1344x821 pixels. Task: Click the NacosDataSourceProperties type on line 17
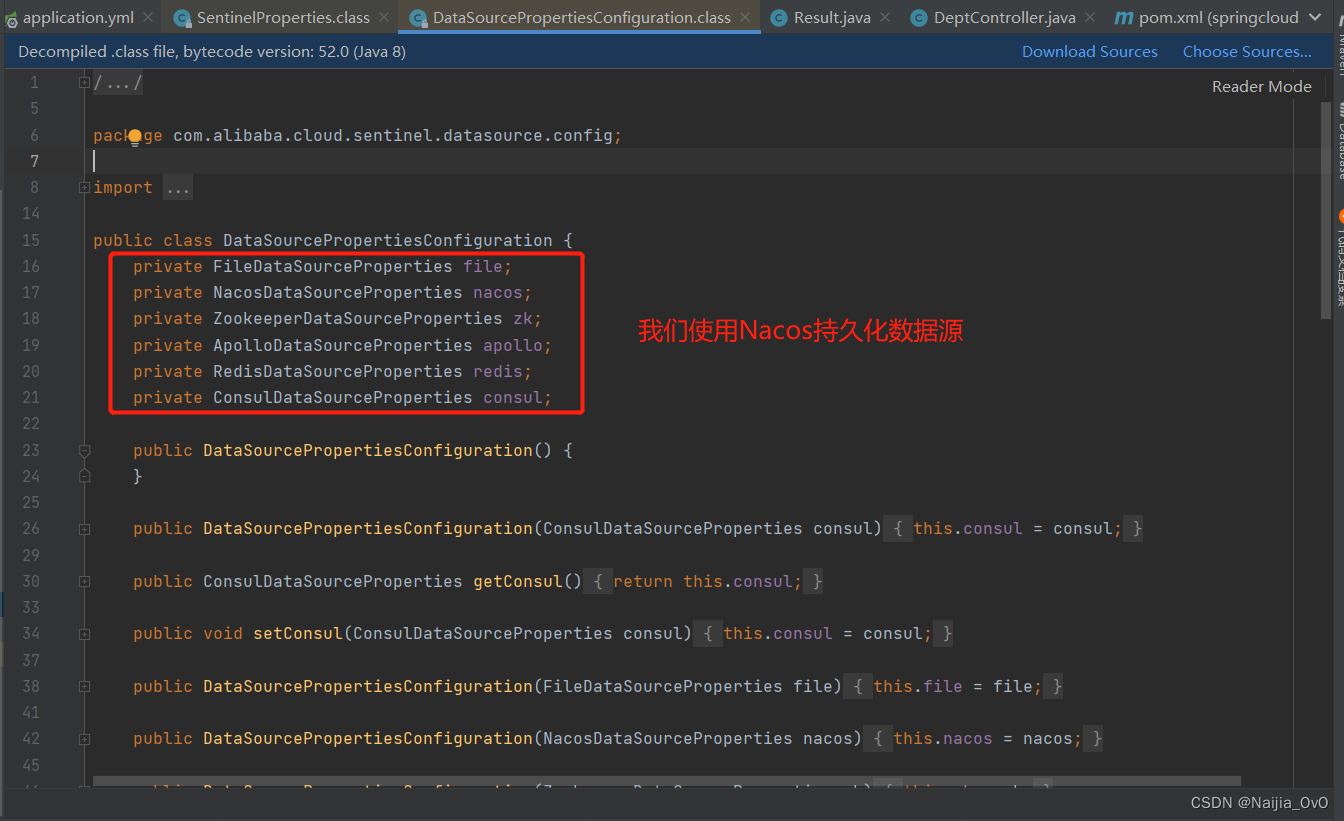(337, 293)
